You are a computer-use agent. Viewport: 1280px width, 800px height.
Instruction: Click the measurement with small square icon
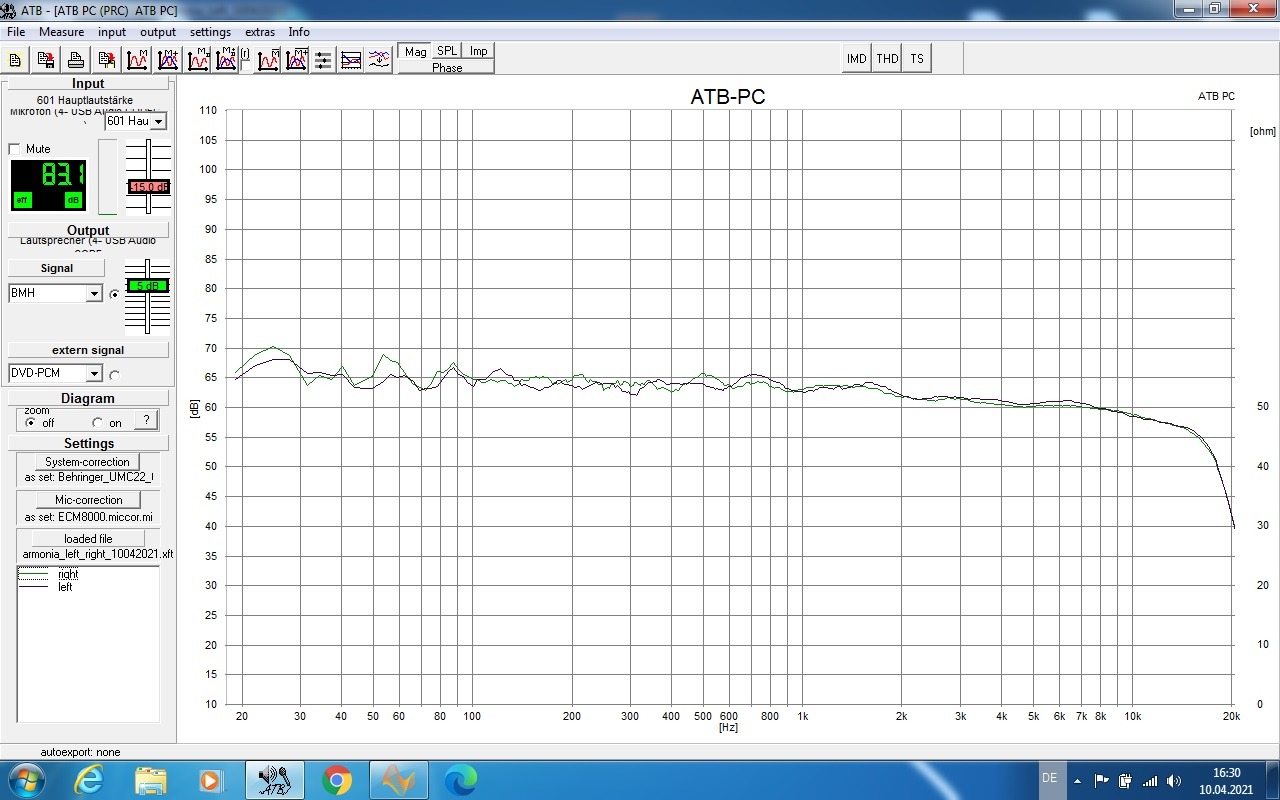tap(198, 59)
